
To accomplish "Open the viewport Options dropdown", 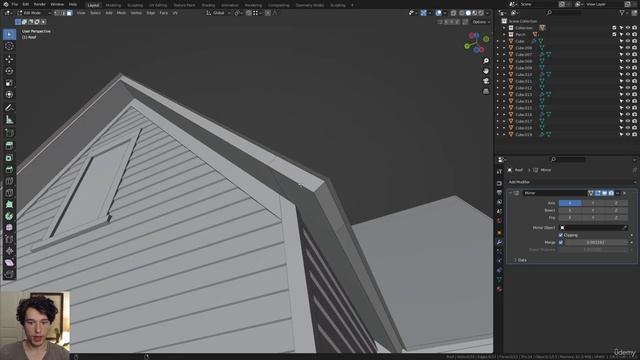I will [x=481, y=22].
